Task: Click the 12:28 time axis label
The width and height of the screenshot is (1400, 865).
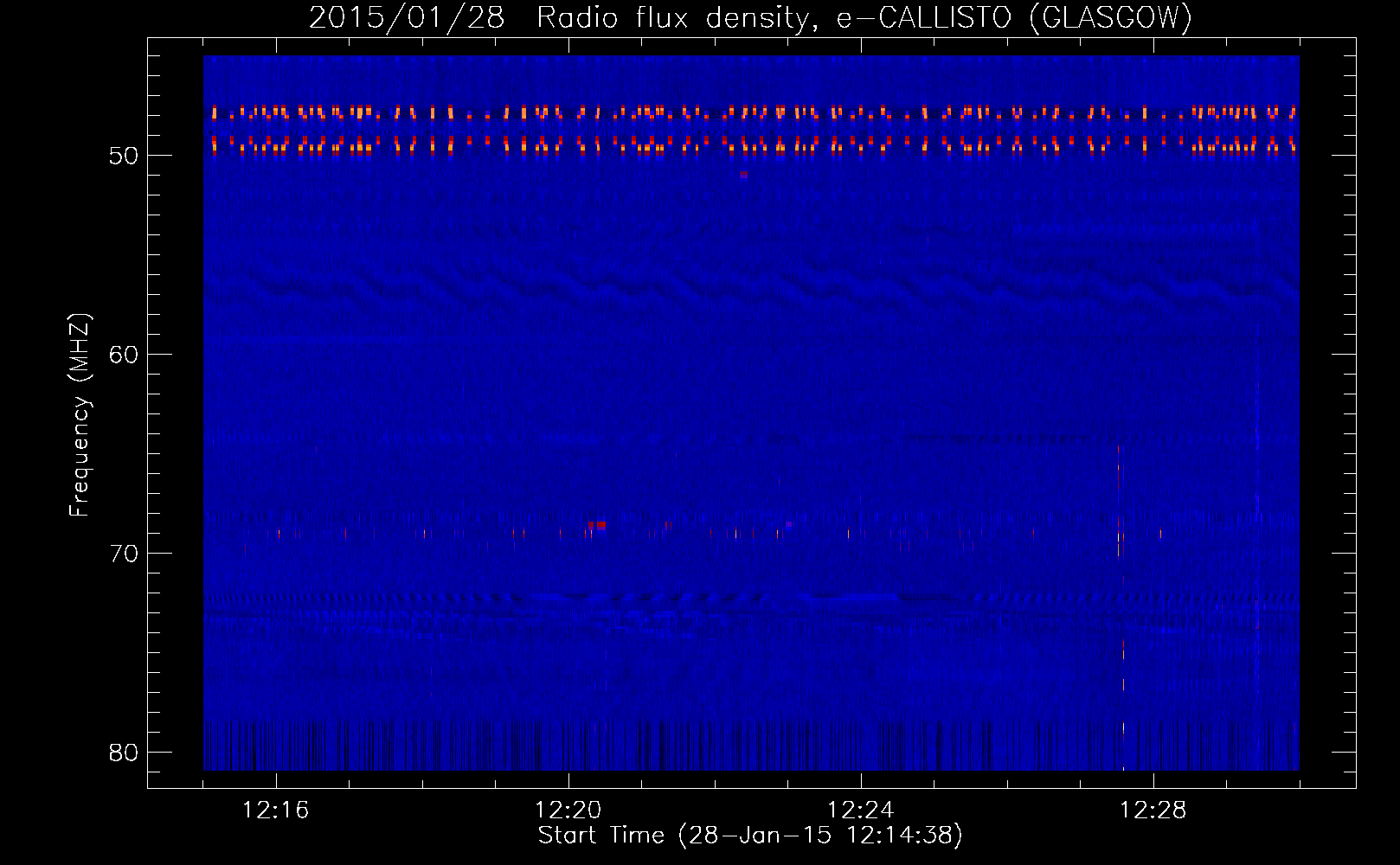Action: (x=1153, y=811)
